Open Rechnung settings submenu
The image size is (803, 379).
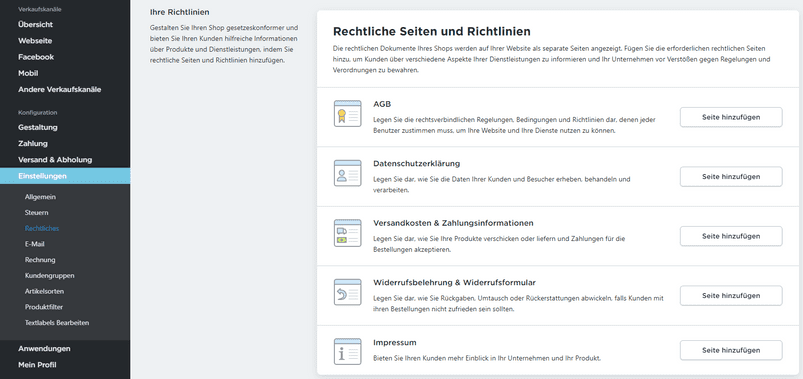[40, 260]
